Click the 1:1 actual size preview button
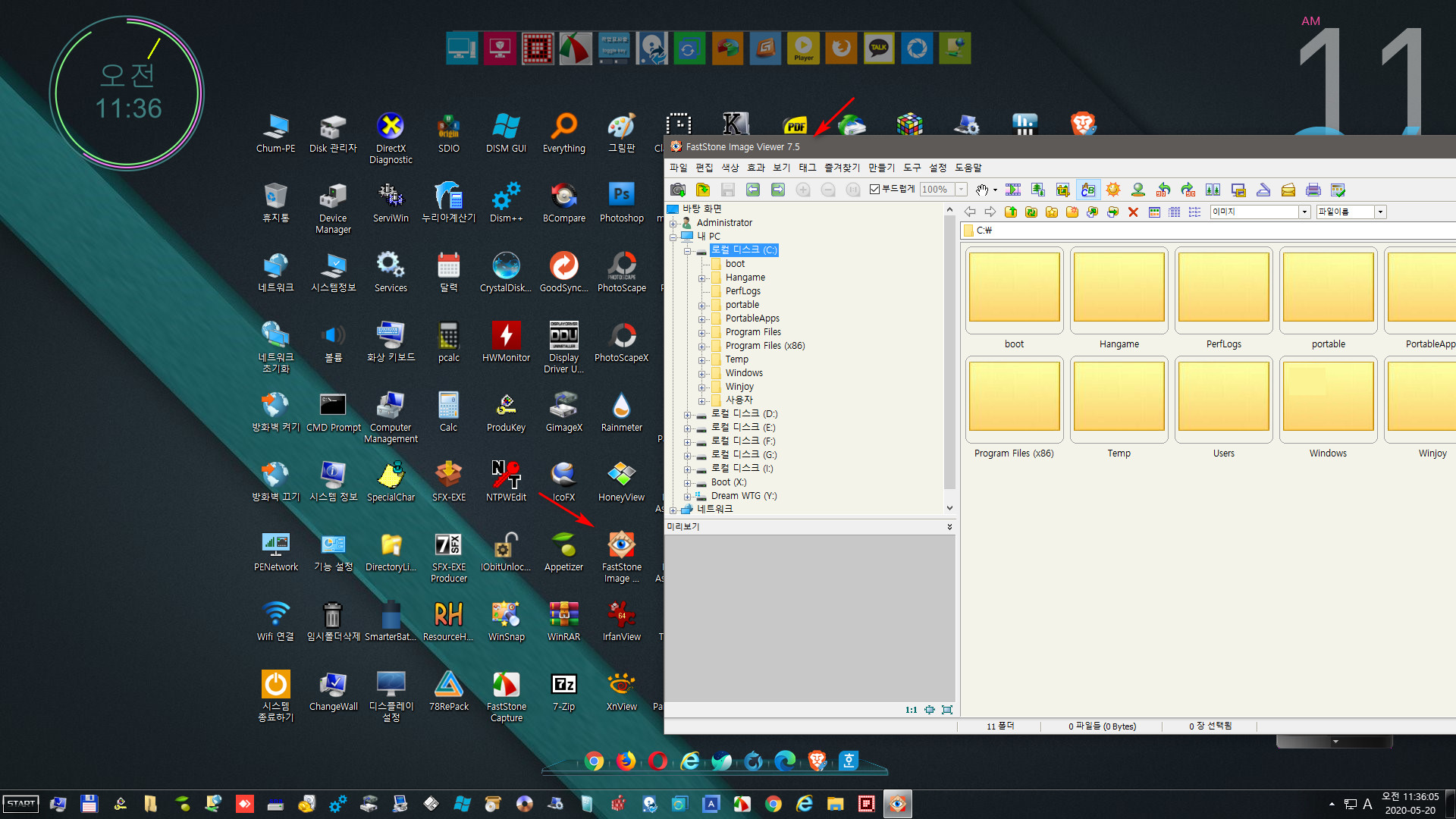 coord(912,710)
